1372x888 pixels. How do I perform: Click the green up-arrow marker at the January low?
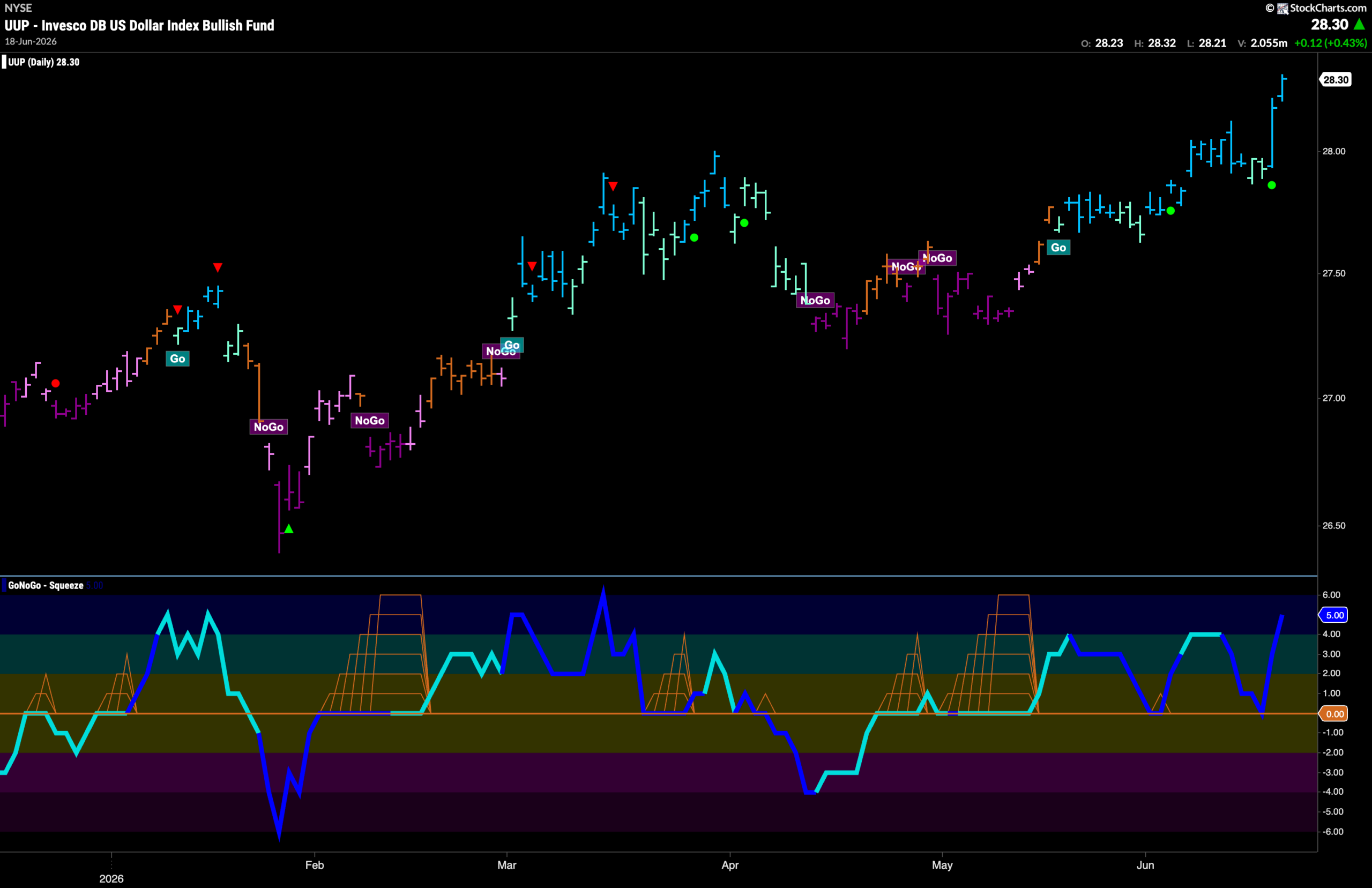click(x=289, y=529)
